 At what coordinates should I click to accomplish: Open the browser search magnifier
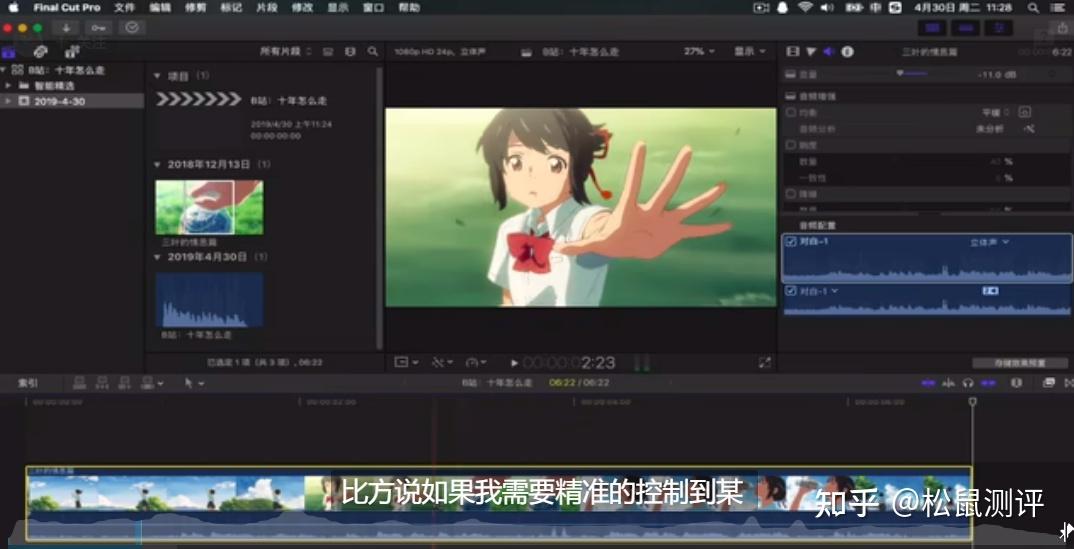(x=372, y=51)
